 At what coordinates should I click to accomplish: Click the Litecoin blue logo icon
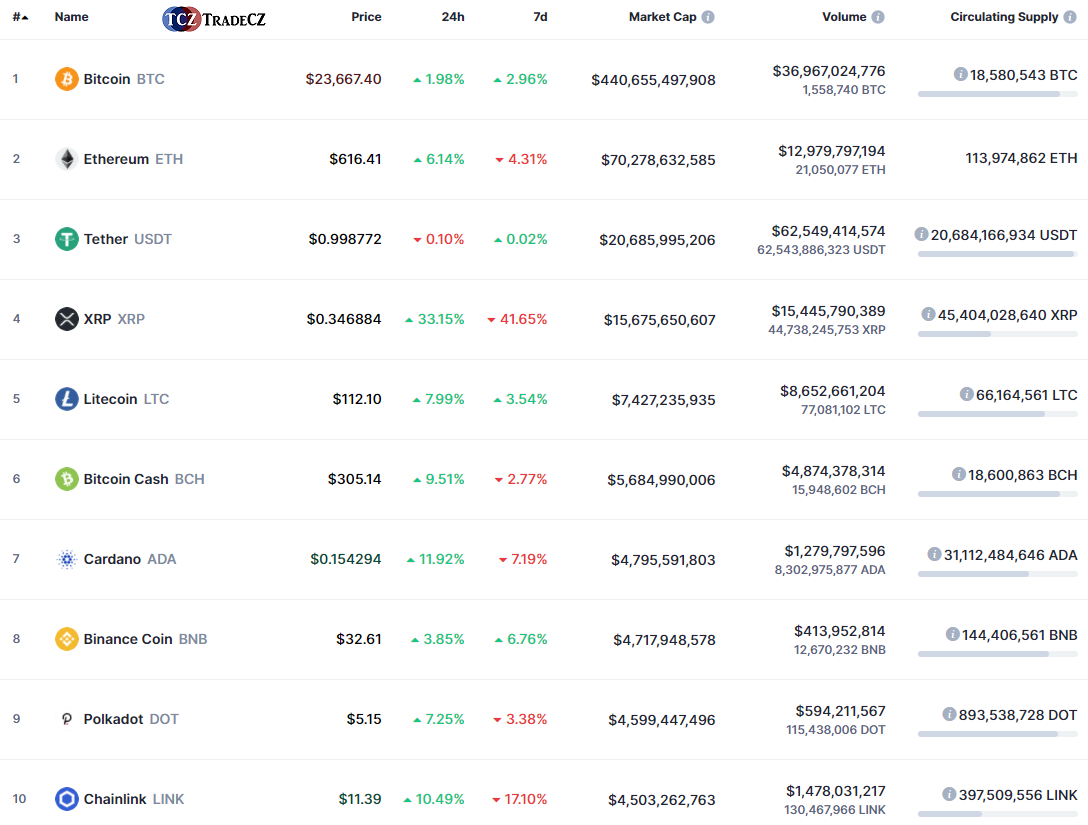pyautogui.click(x=67, y=399)
